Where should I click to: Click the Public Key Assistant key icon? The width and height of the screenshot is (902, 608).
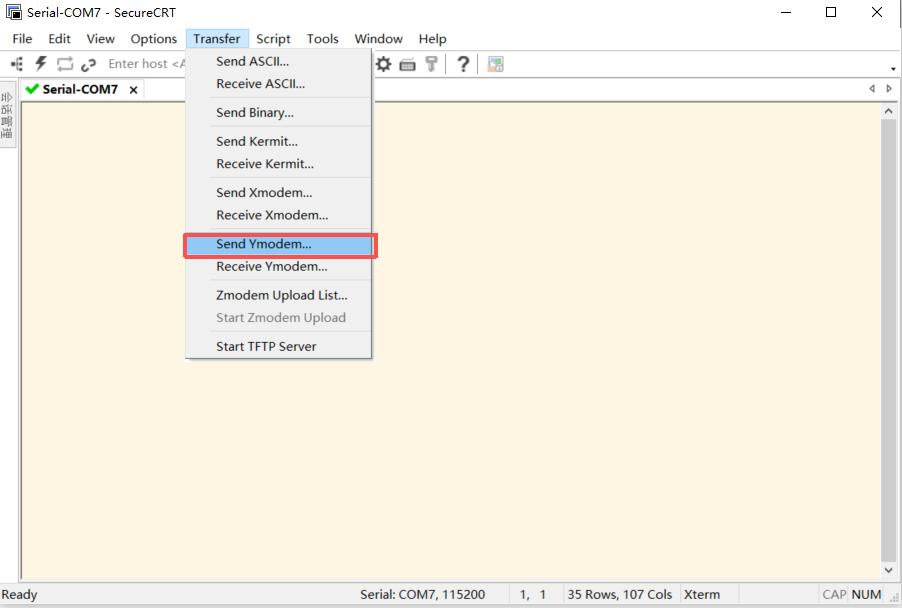click(x=431, y=64)
